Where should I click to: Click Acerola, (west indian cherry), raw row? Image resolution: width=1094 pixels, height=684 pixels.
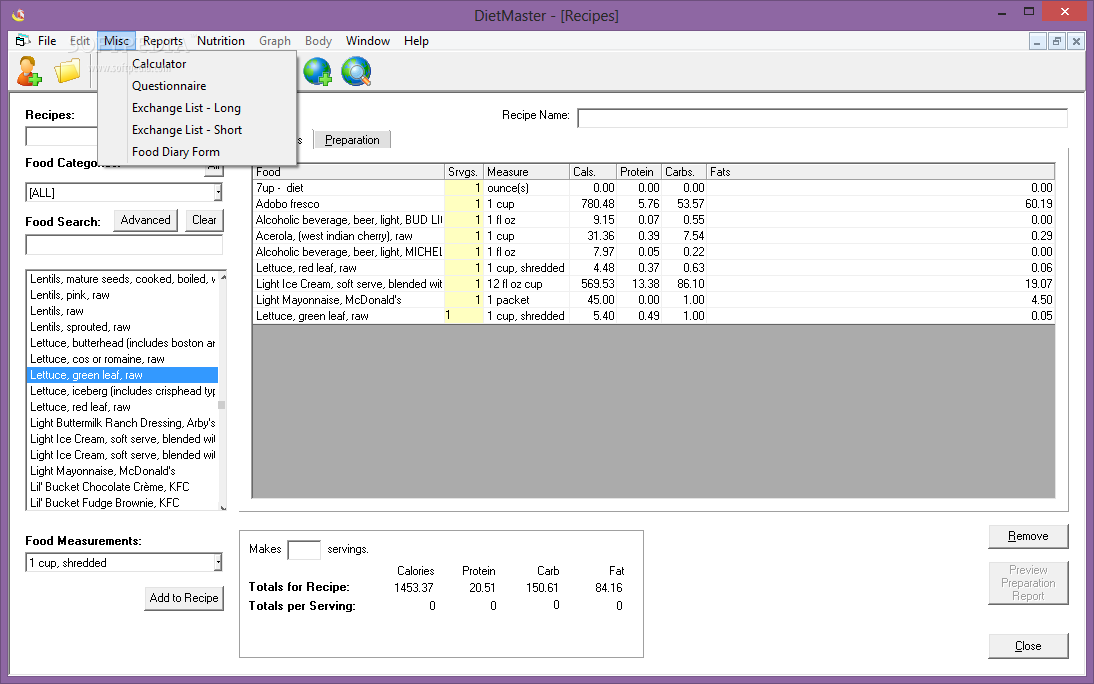point(653,237)
